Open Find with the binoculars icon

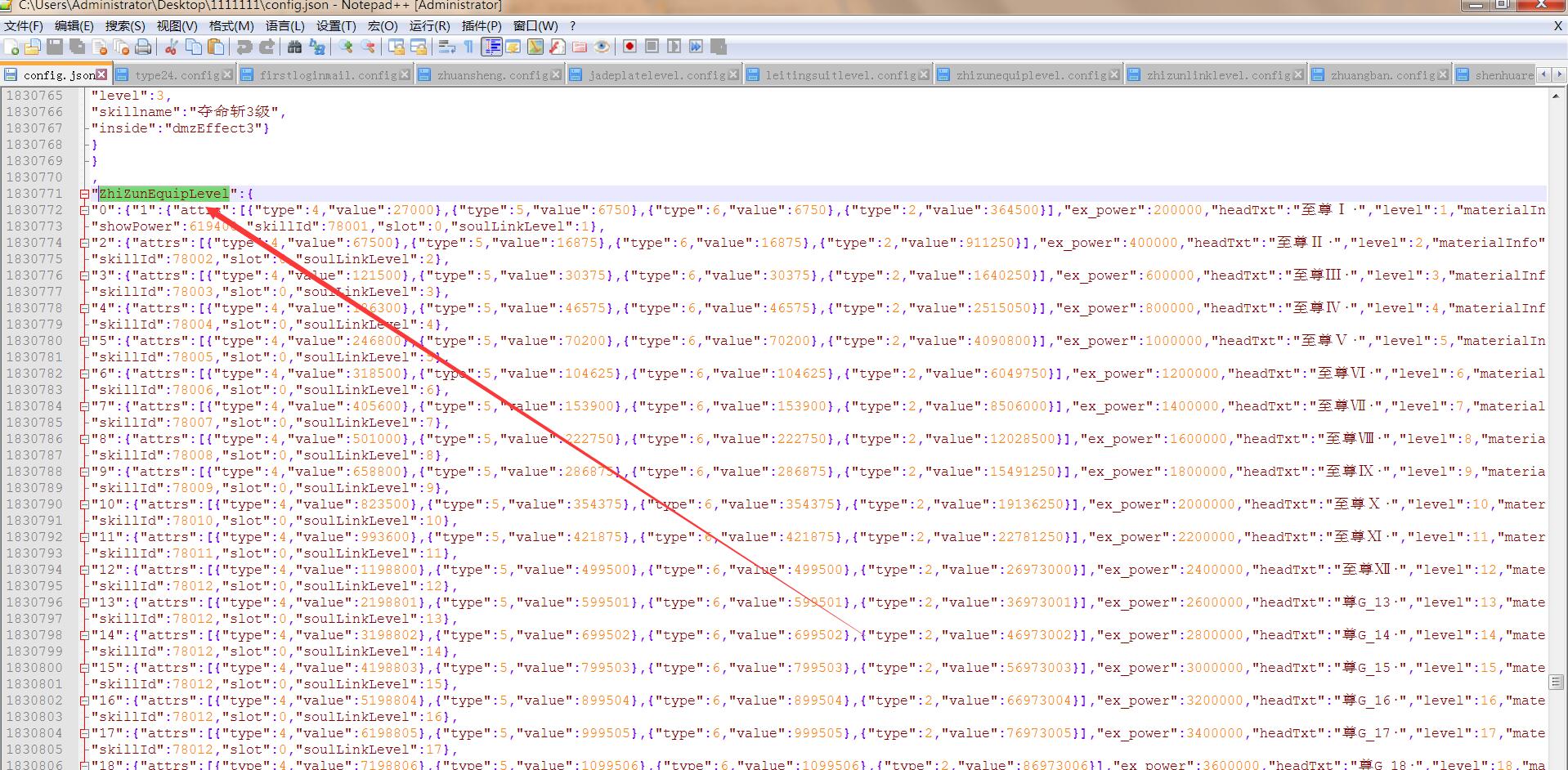(x=294, y=47)
